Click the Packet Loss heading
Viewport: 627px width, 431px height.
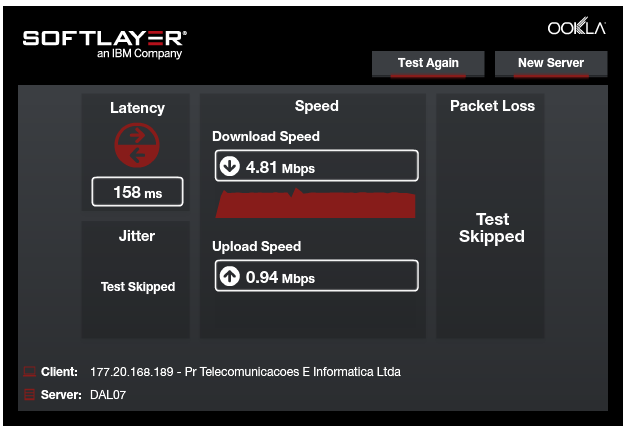[x=492, y=106]
